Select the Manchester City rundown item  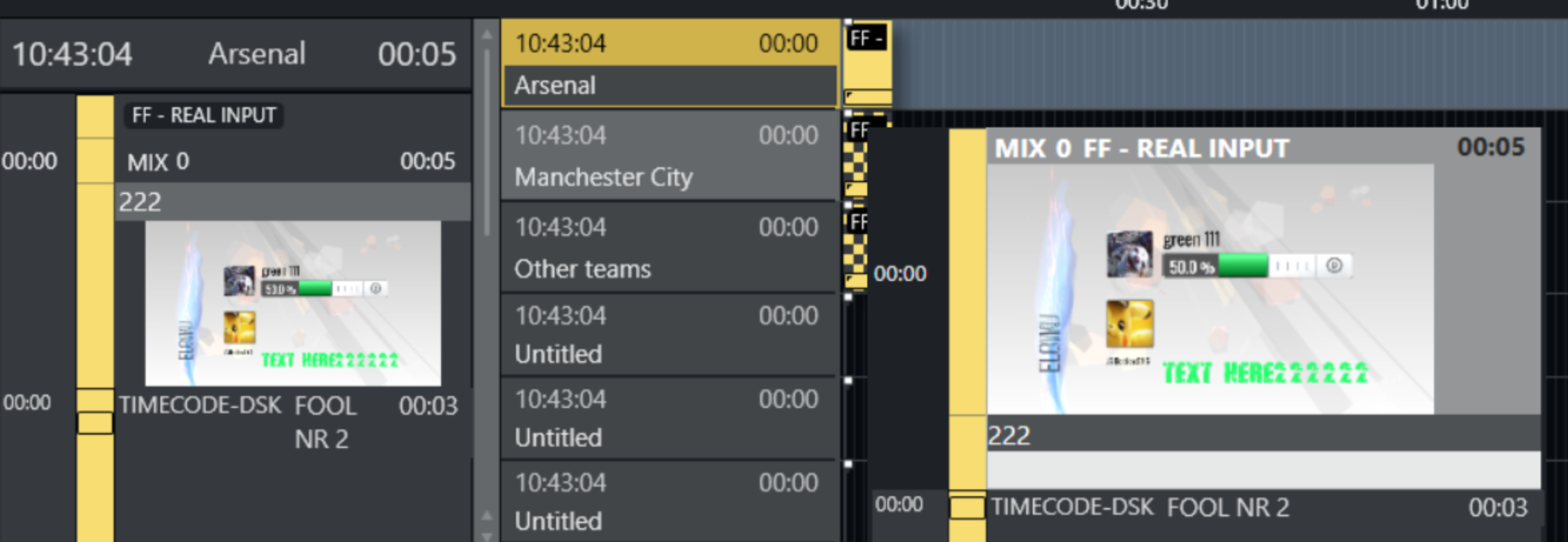670,156
